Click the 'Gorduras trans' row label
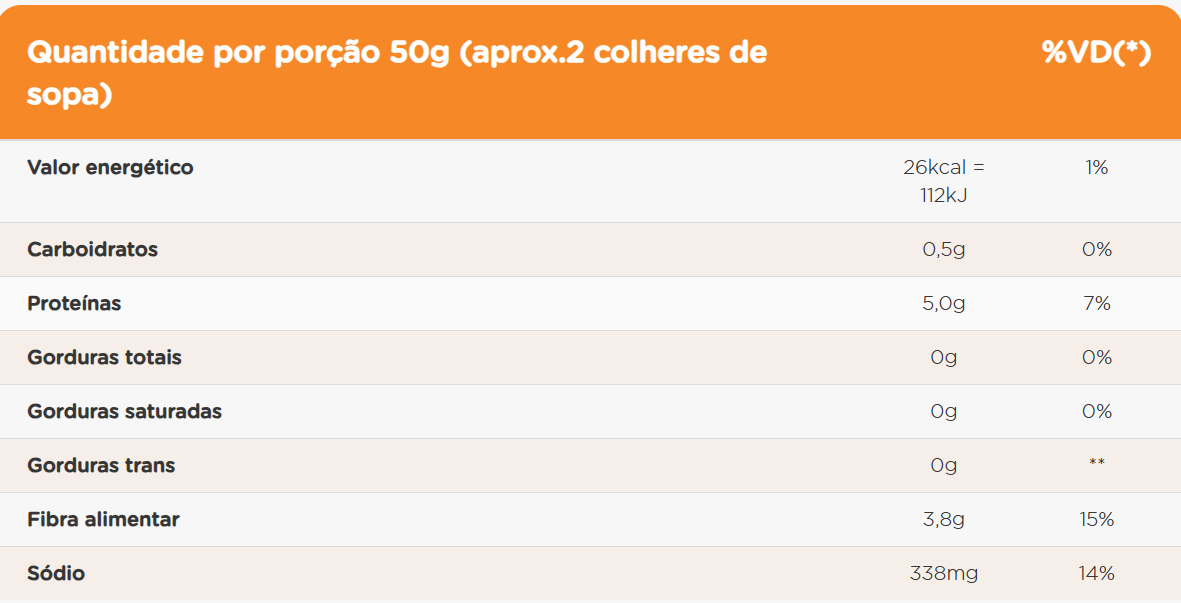The width and height of the screenshot is (1181, 603). [x=101, y=466]
